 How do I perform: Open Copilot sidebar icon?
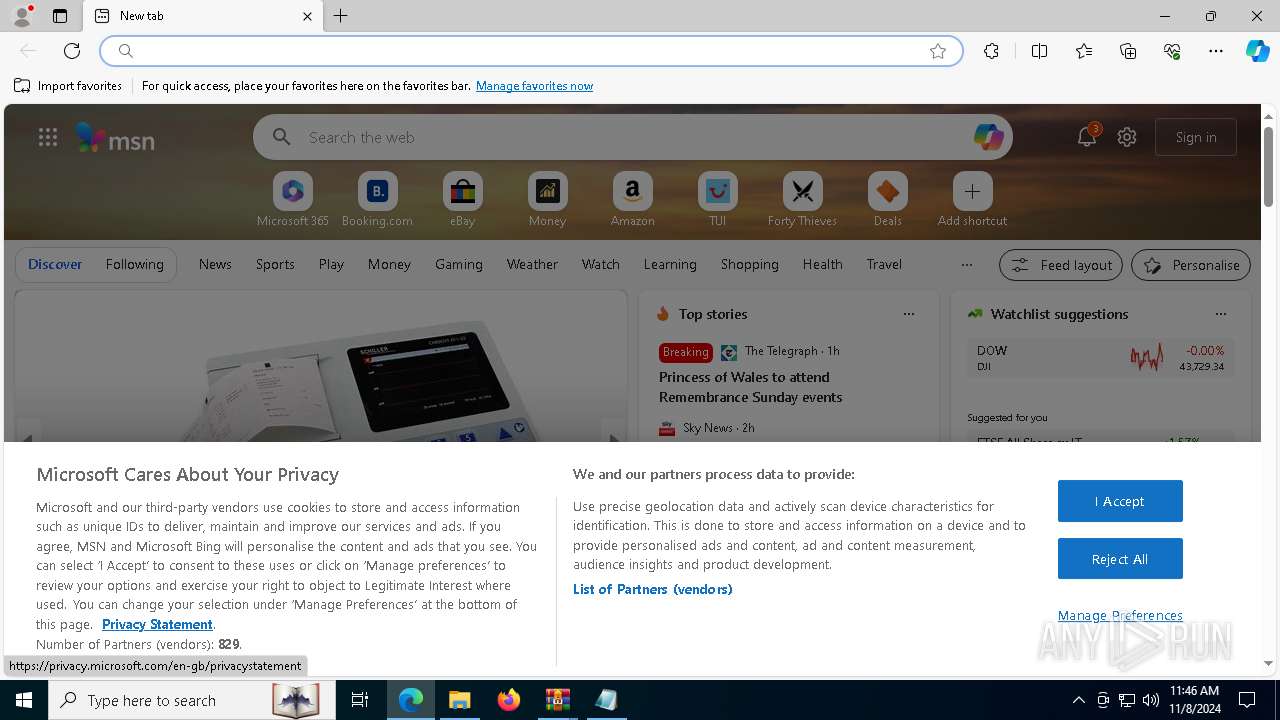click(1257, 51)
